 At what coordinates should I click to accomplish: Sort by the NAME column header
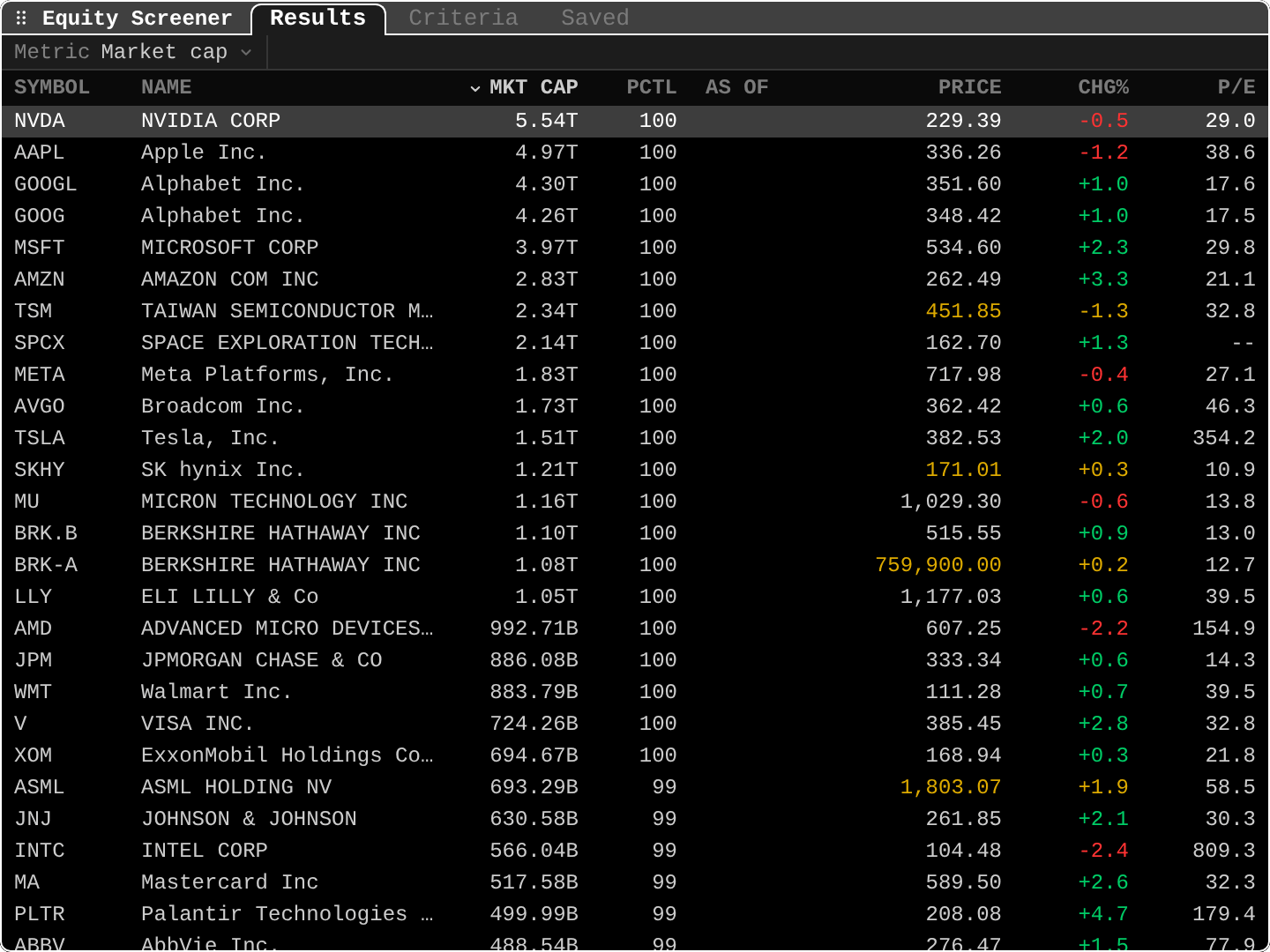point(167,87)
